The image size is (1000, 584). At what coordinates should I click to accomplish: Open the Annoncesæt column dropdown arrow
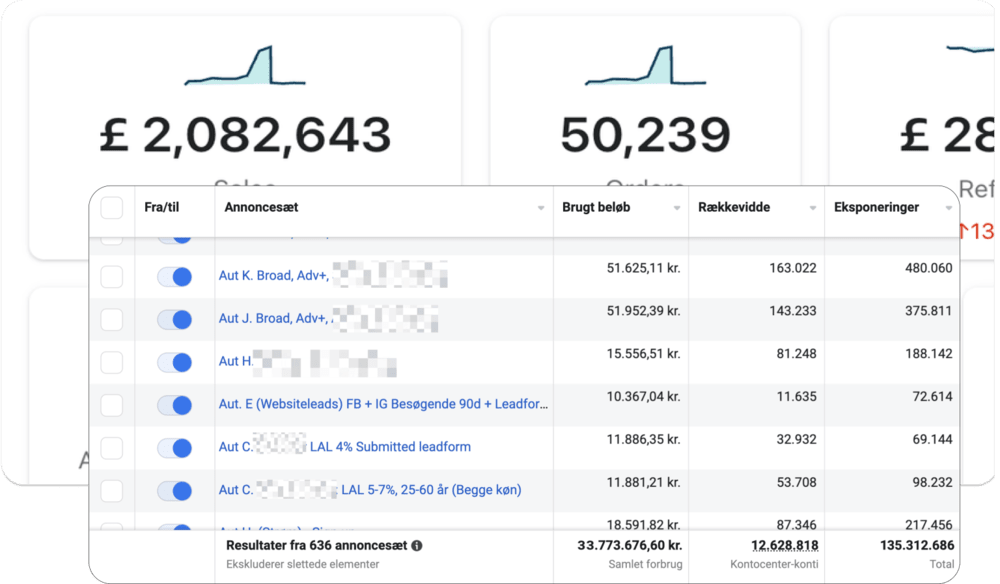point(541,208)
